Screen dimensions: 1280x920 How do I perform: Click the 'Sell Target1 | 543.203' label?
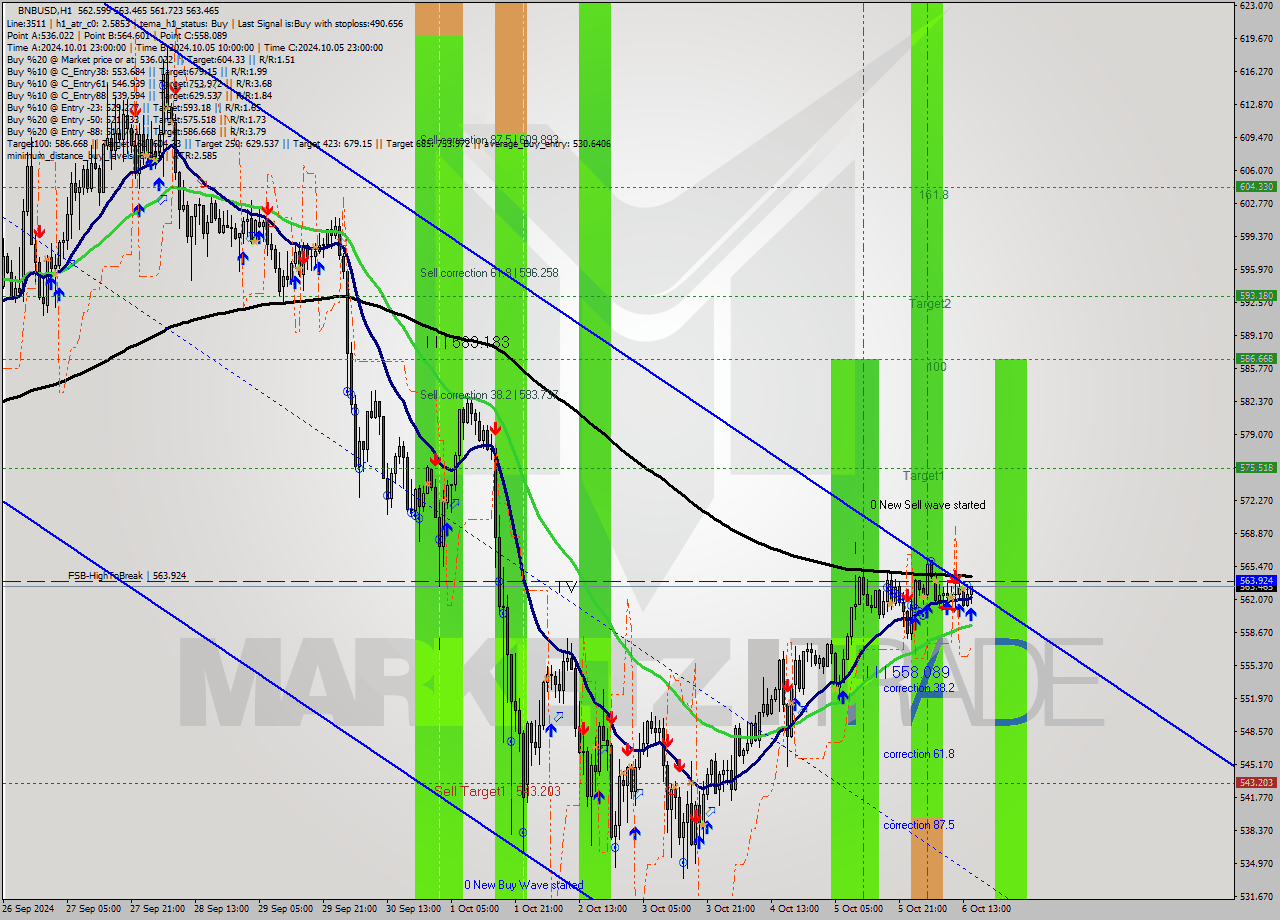(497, 791)
